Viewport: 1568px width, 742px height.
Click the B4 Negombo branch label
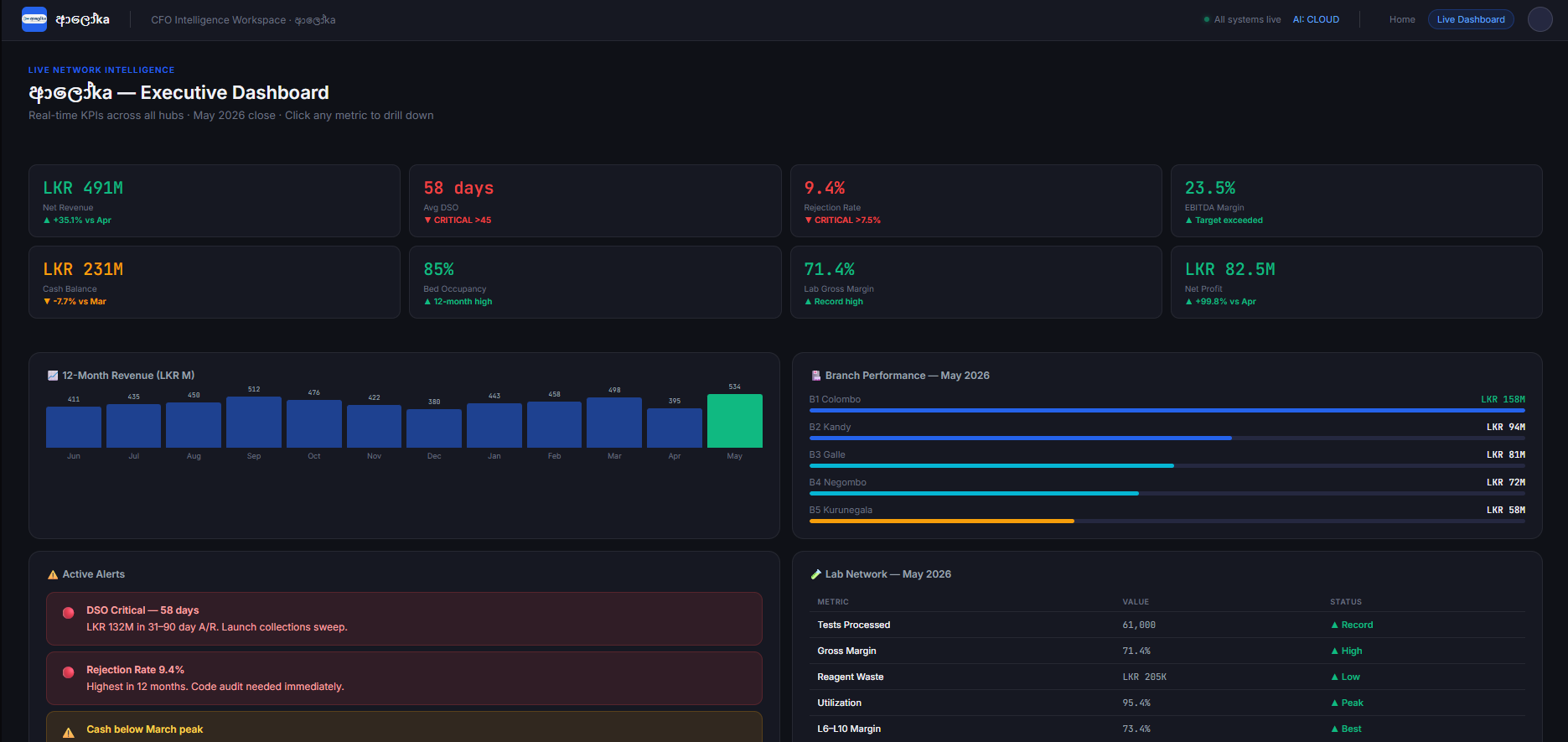click(838, 482)
